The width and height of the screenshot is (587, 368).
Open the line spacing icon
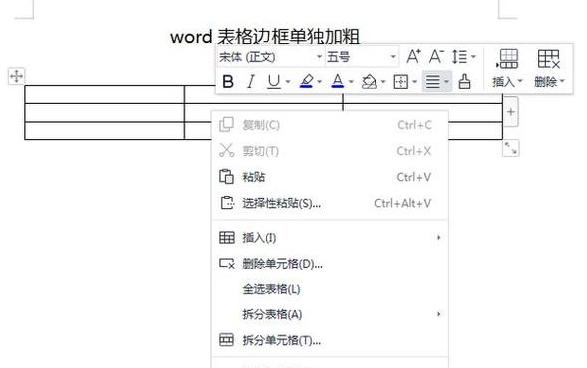click(x=459, y=57)
